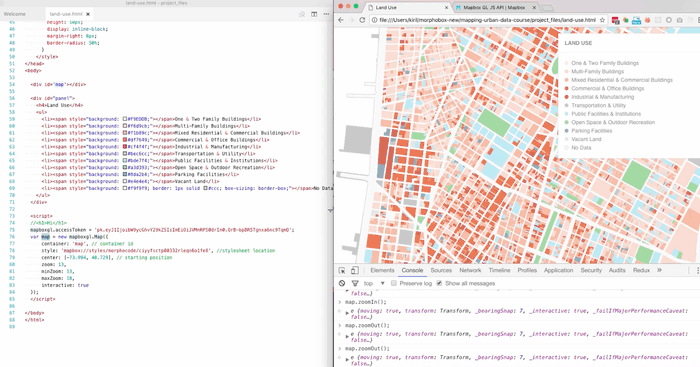The height and width of the screenshot is (367, 700).
Task: Switch to the Timeline DevTools tab
Action: (499, 270)
